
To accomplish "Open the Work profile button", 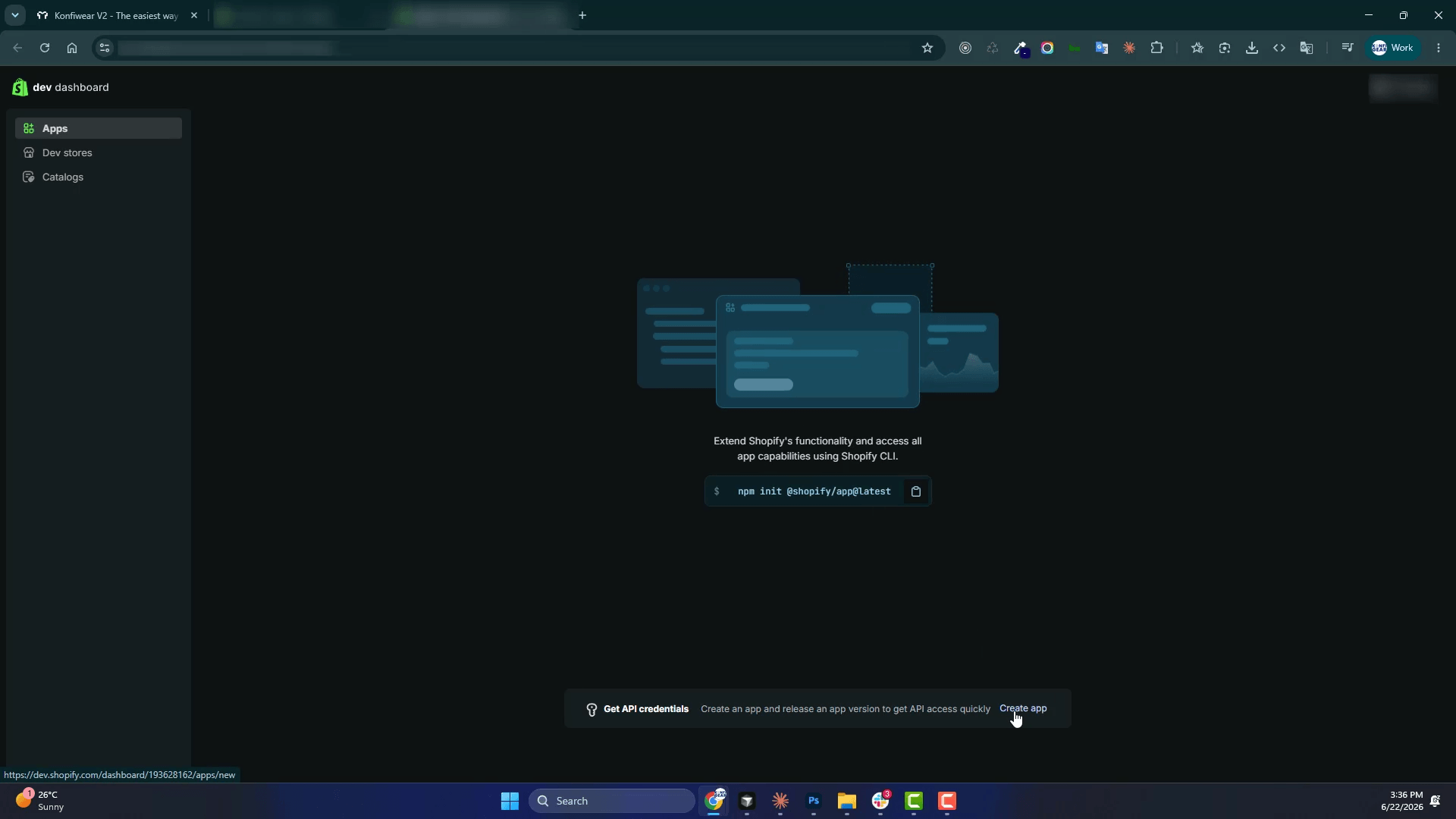I will coord(1393,48).
